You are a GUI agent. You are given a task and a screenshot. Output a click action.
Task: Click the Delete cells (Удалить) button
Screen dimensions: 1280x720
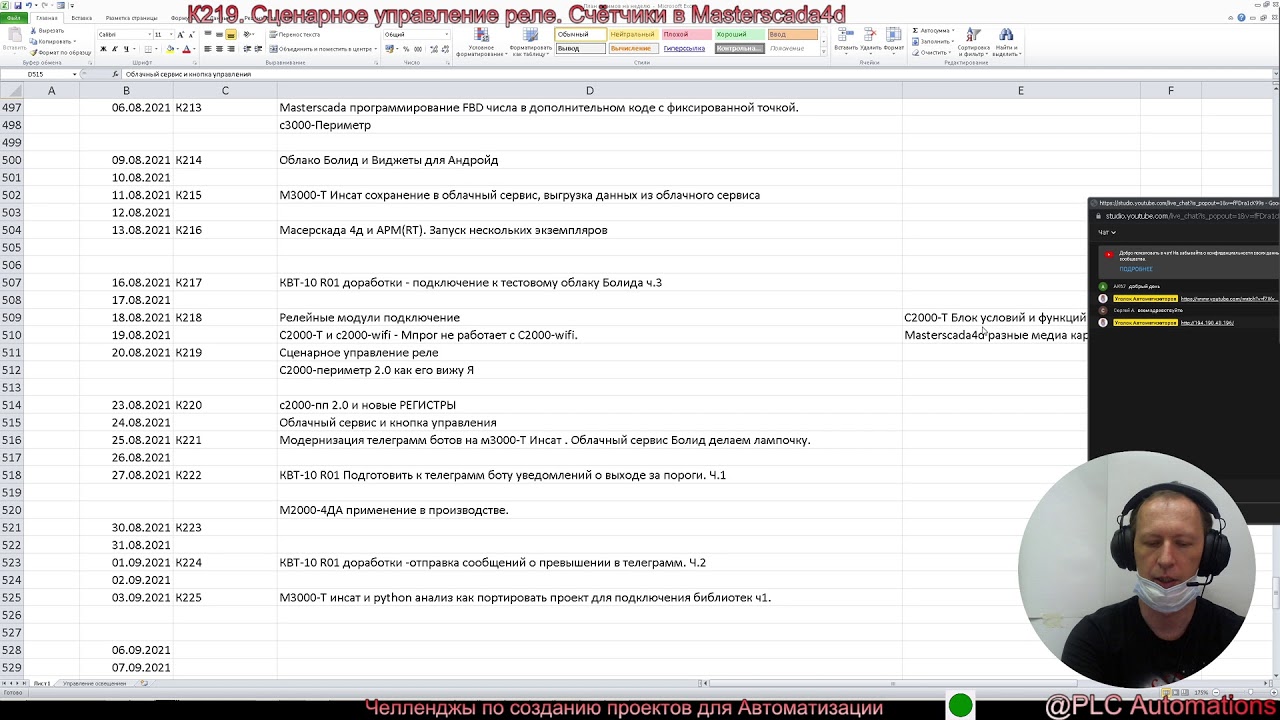pos(870,40)
